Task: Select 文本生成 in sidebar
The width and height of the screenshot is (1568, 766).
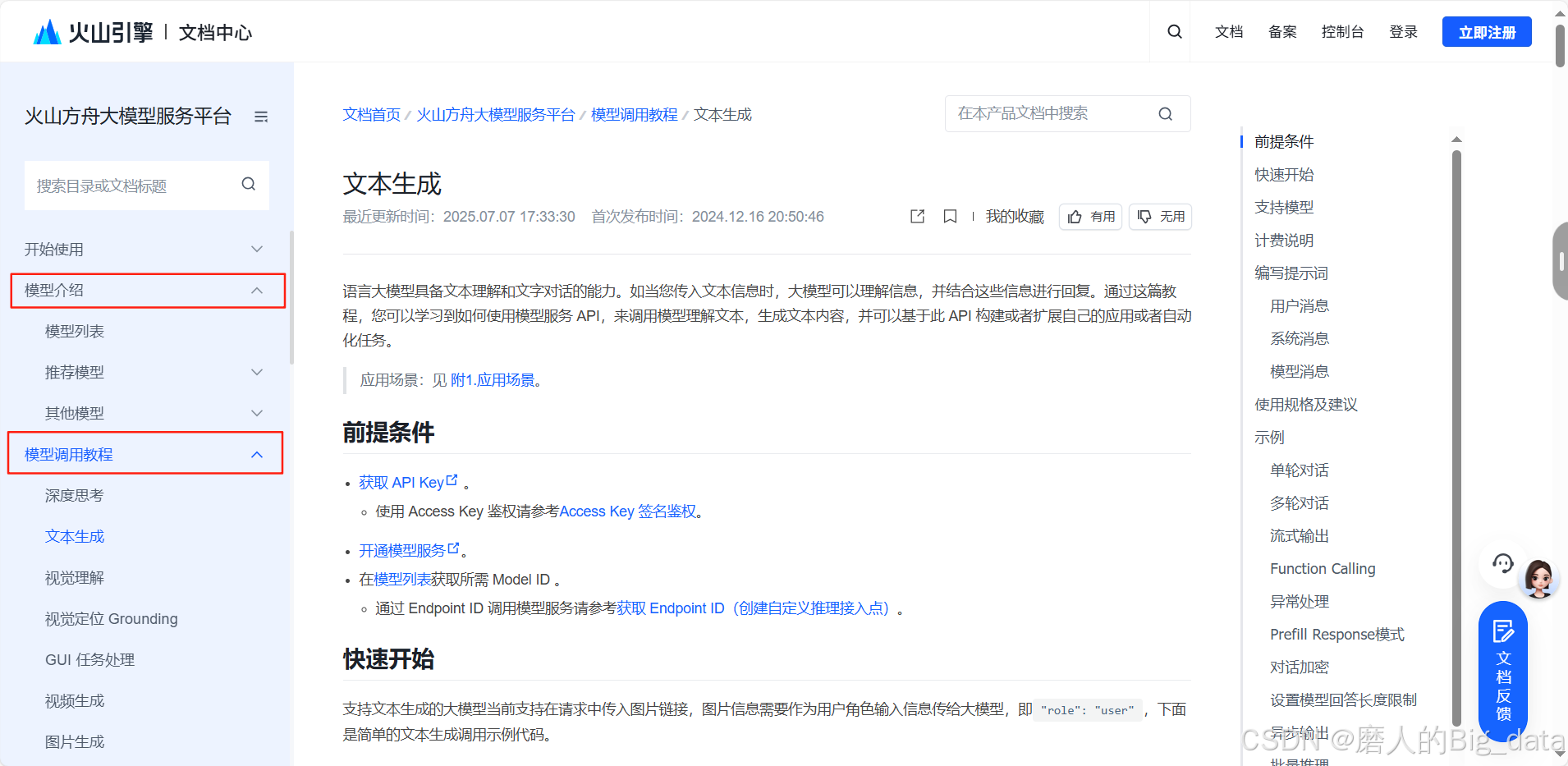Action: click(75, 536)
